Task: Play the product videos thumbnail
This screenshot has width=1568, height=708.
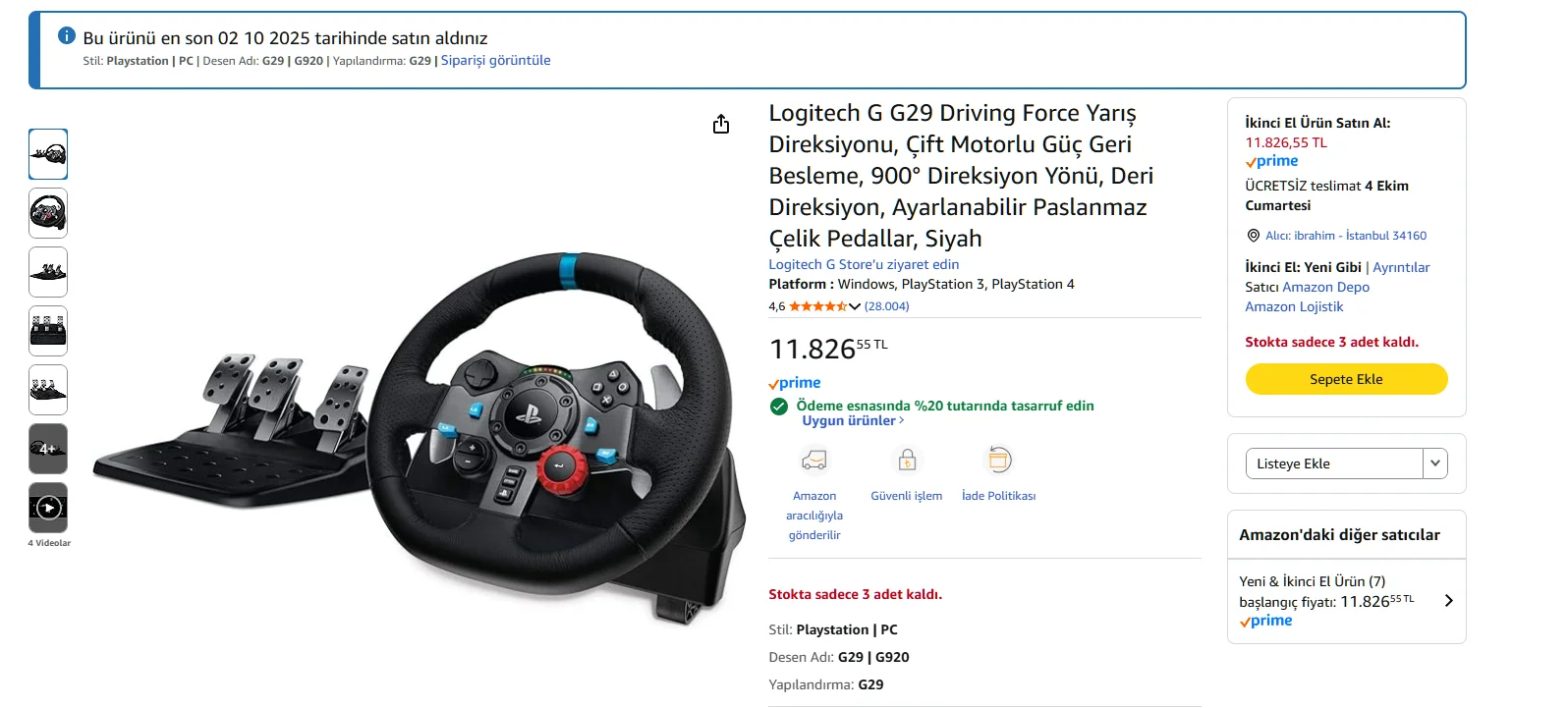Action: coord(48,508)
